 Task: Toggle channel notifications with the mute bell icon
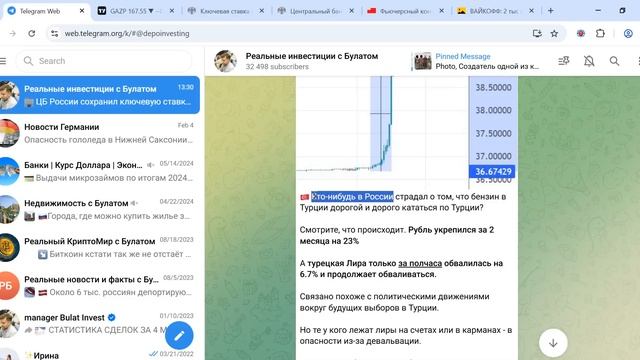(x=589, y=61)
